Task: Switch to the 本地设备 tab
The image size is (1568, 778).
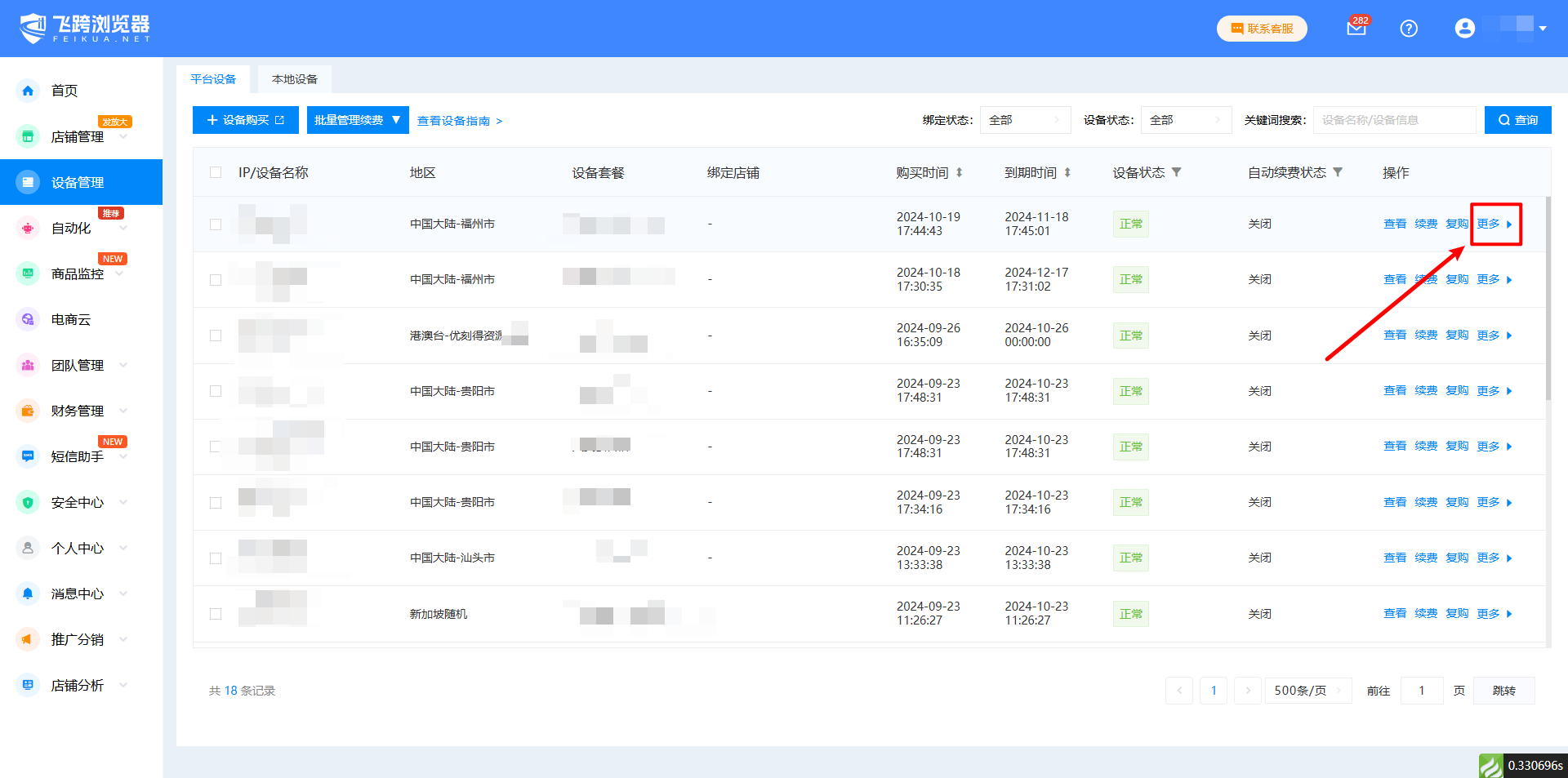Action: (295, 79)
